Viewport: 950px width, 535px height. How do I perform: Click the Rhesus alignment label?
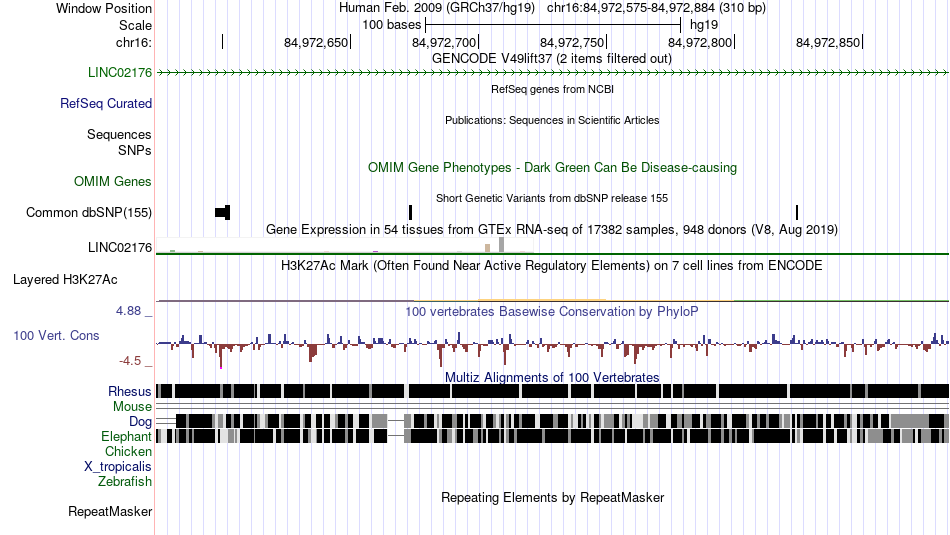[129, 391]
